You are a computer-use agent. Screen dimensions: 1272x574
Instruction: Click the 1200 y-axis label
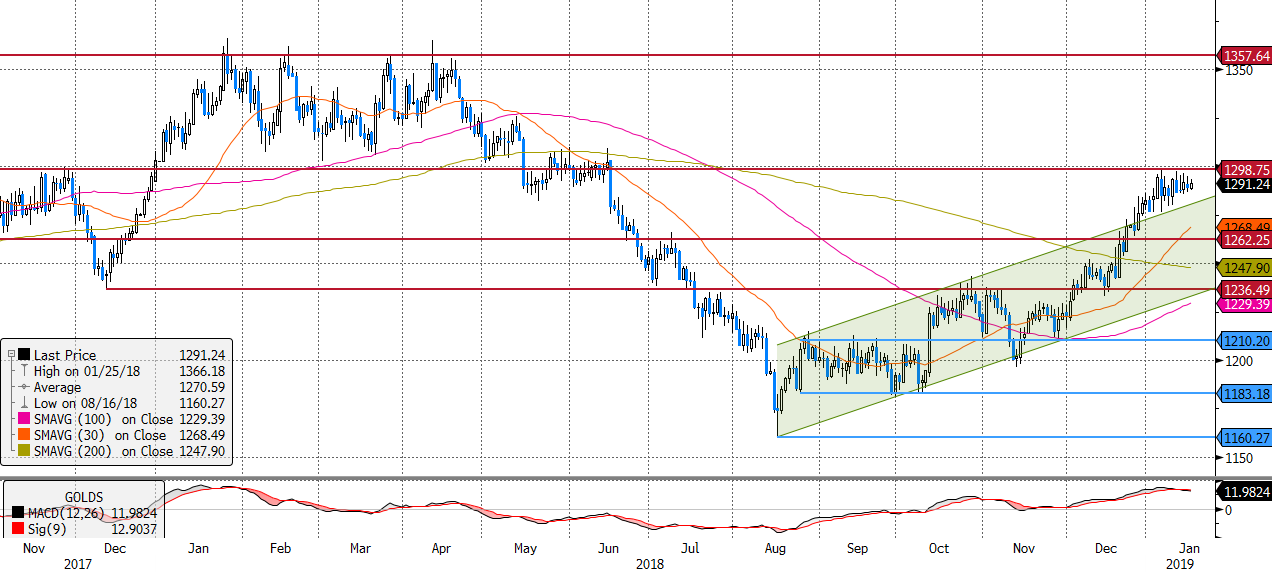tap(1240, 360)
